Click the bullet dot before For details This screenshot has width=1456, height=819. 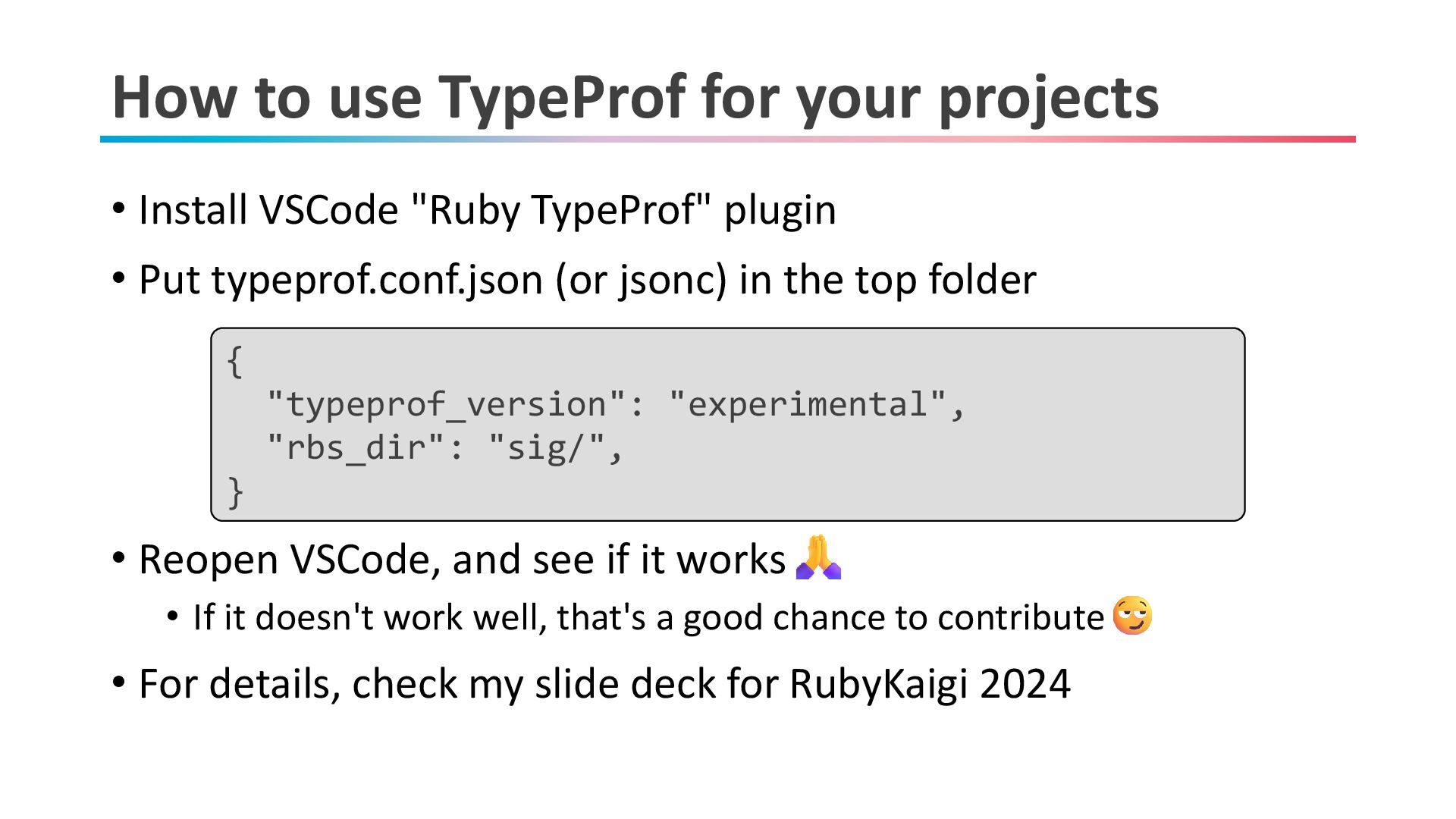coord(118,682)
